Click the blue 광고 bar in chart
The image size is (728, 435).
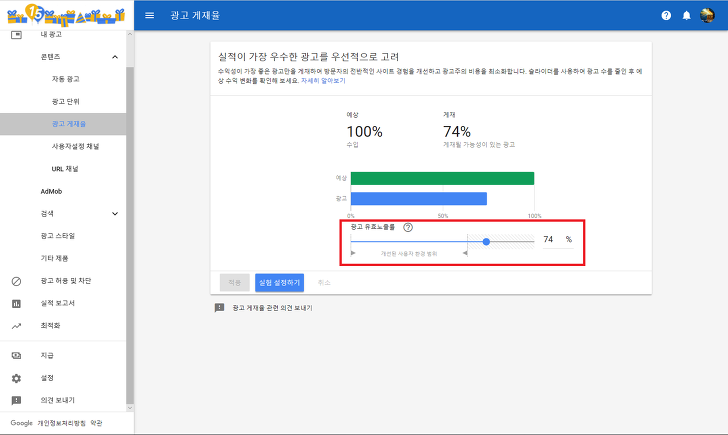(x=419, y=199)
